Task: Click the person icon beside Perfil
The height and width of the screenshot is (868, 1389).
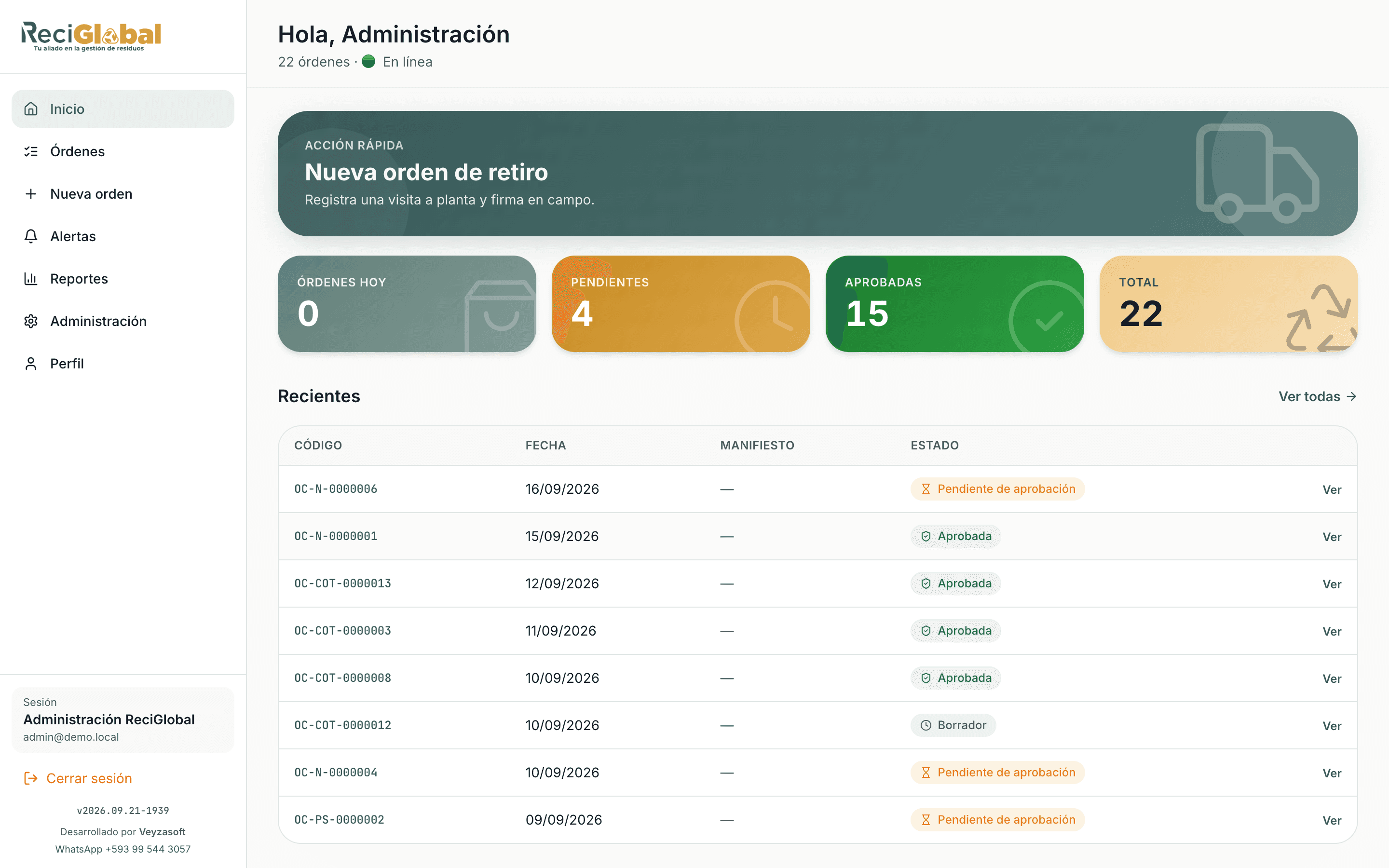Action: coord(31,364)
